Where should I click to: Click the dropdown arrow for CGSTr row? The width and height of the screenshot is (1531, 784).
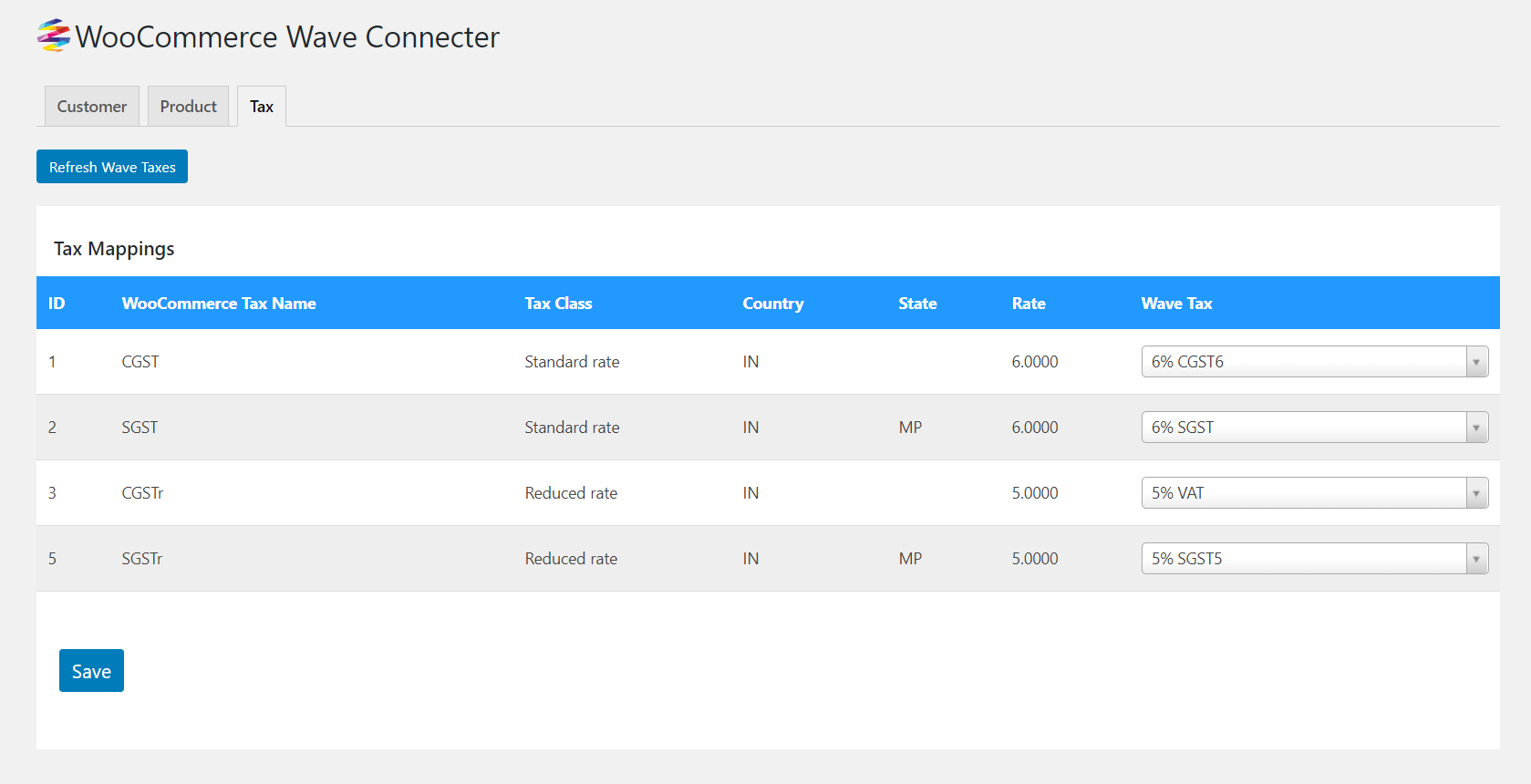coord(1476,493)
